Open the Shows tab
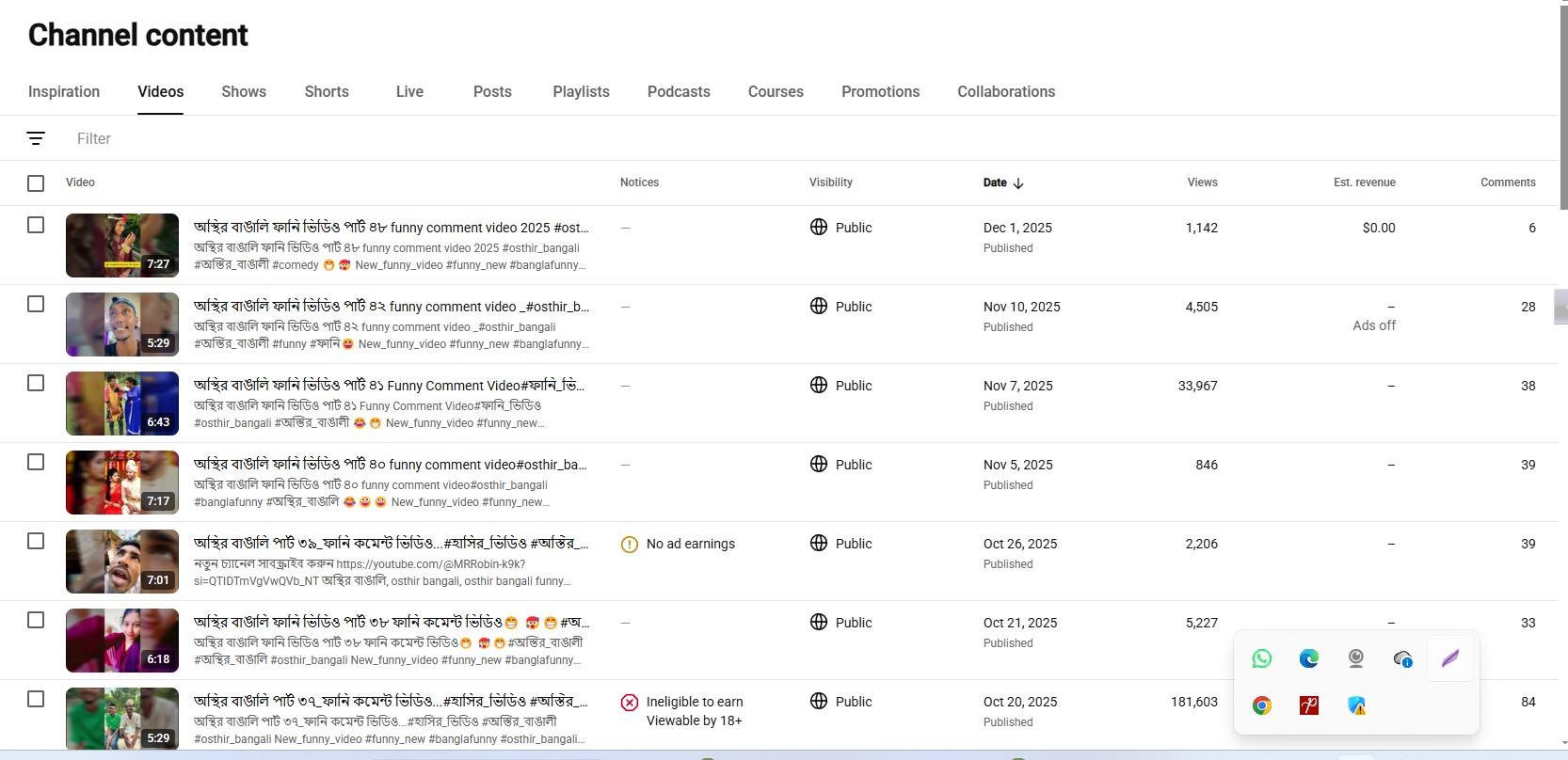Image resolution: width=1568 pixels, height=760 pixels. [x=244, y=91]
